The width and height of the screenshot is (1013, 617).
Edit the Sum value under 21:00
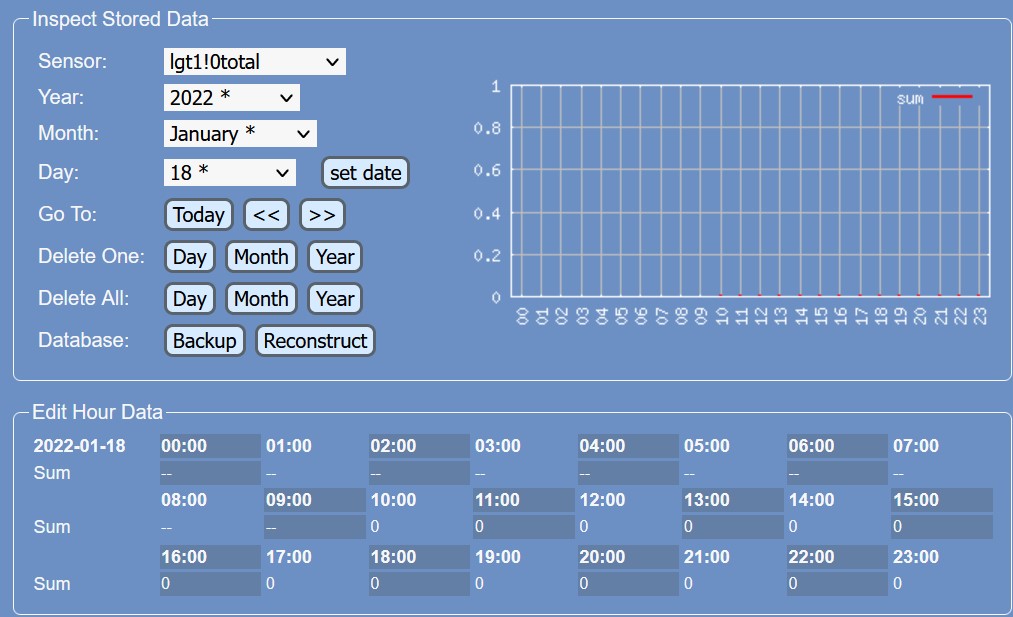click(733, 584)
